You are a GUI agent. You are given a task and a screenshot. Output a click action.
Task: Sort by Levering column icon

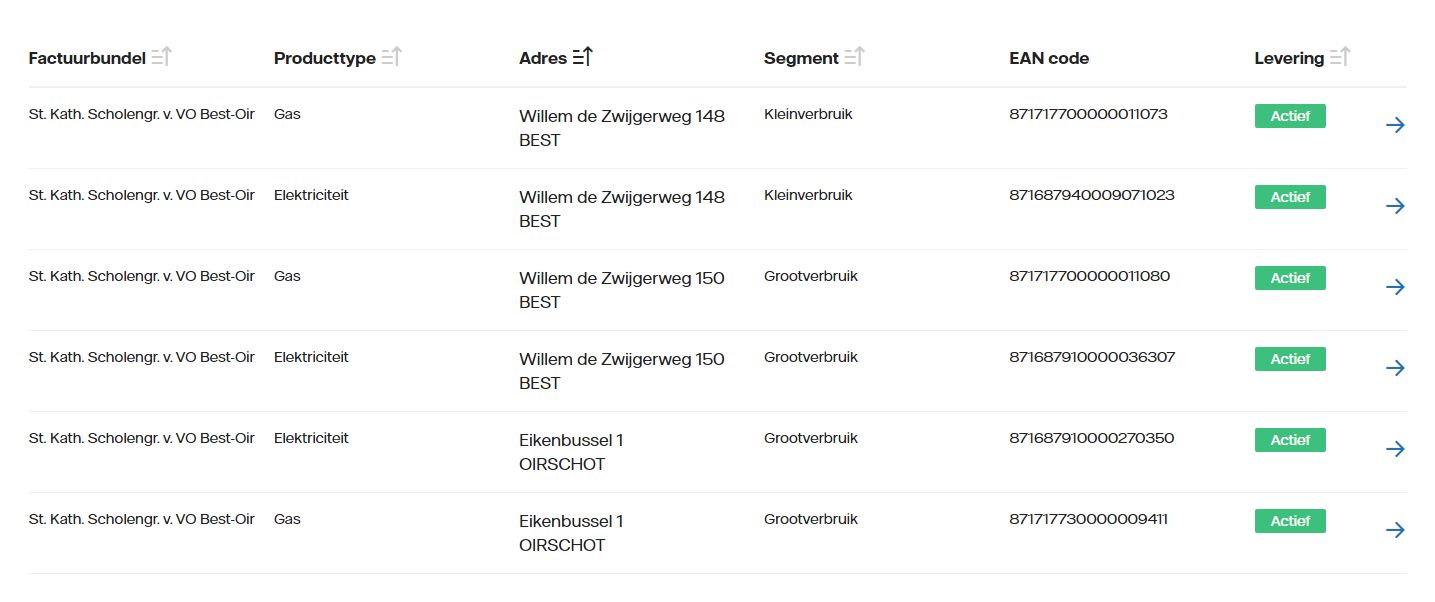(x=1339, y=58)
